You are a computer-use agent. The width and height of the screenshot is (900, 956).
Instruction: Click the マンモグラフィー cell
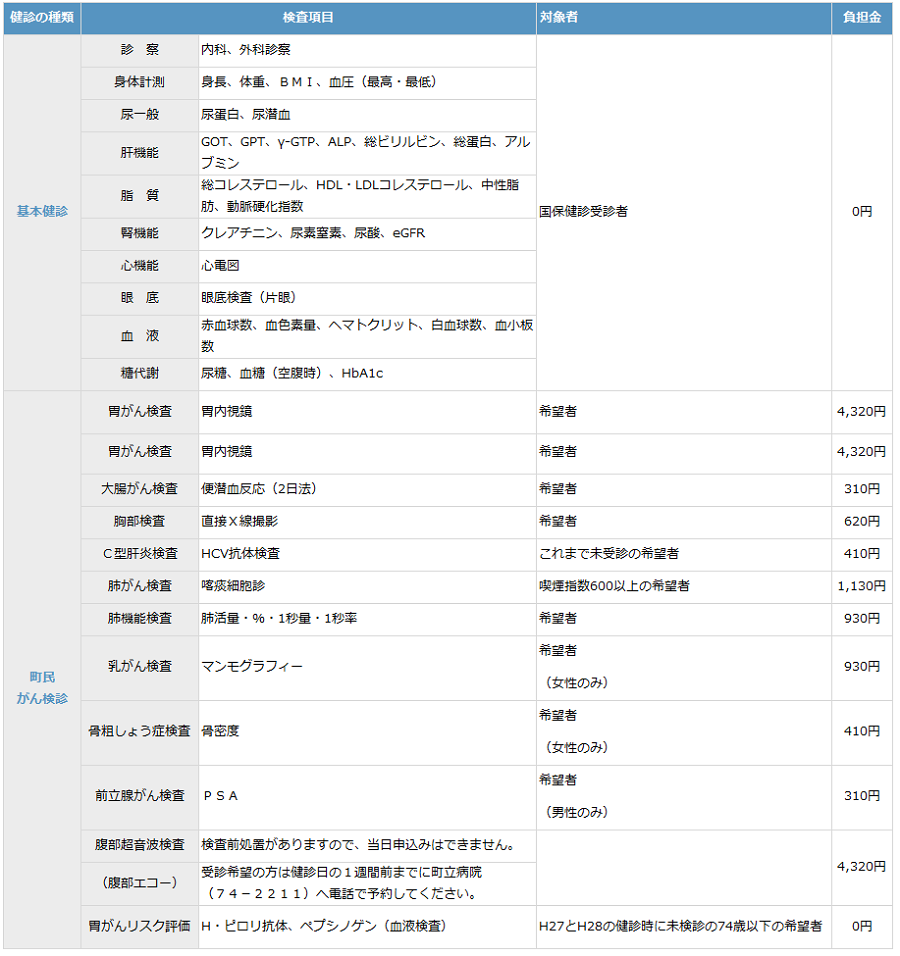(368, 668)
